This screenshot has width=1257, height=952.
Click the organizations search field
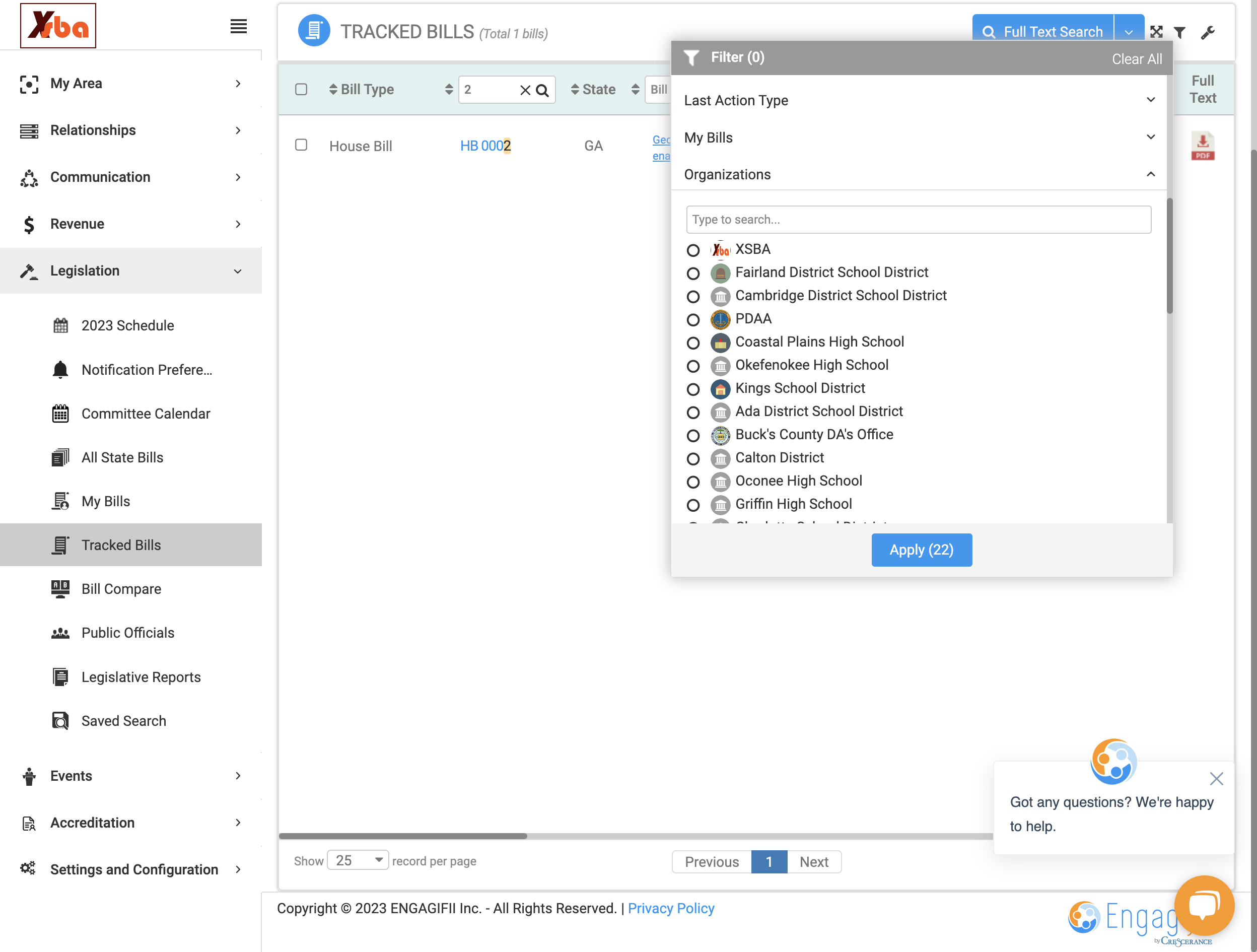[x=918, y=220]
